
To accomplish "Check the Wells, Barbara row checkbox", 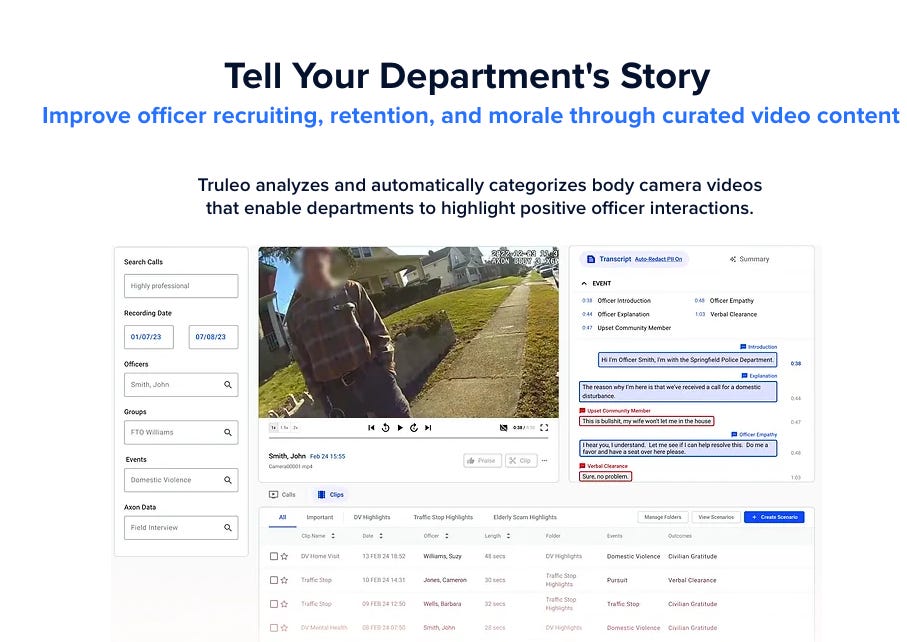I will click(274, 604).
